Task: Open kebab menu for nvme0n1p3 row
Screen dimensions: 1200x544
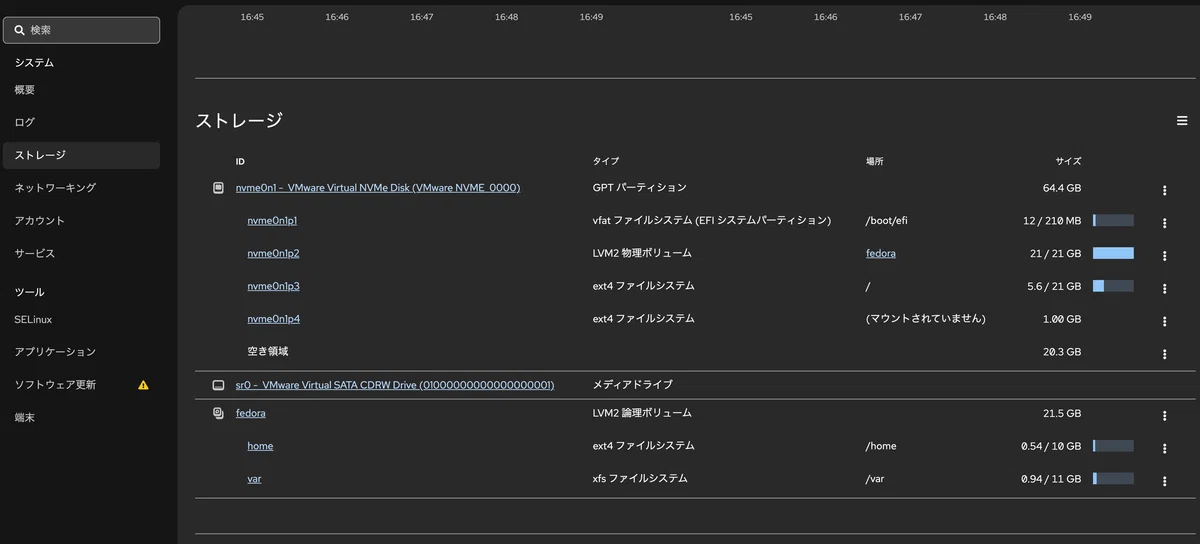Action: [1164, 289]
